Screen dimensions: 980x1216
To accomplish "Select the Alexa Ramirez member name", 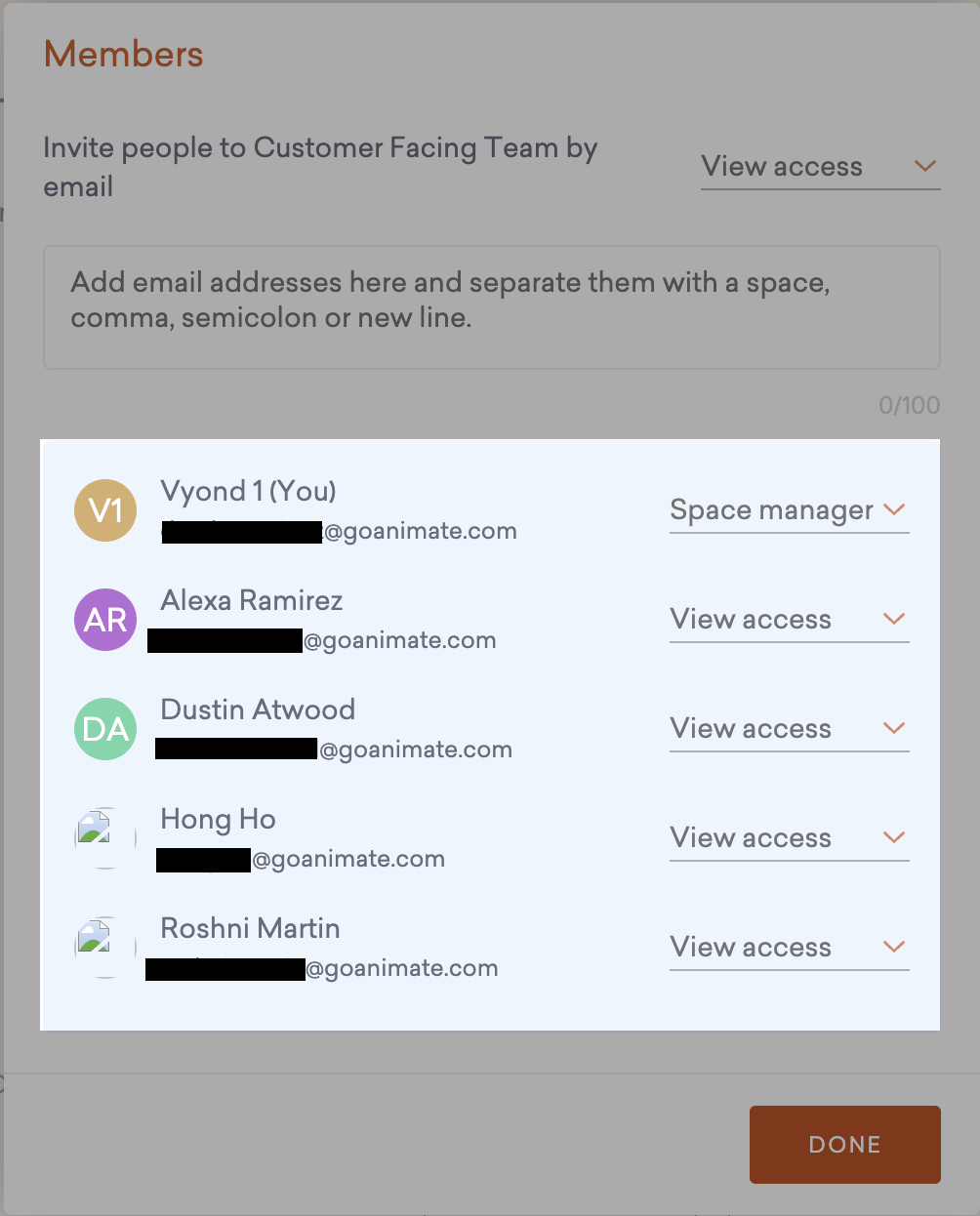I will pyautogui.click(x=251, y=600).
